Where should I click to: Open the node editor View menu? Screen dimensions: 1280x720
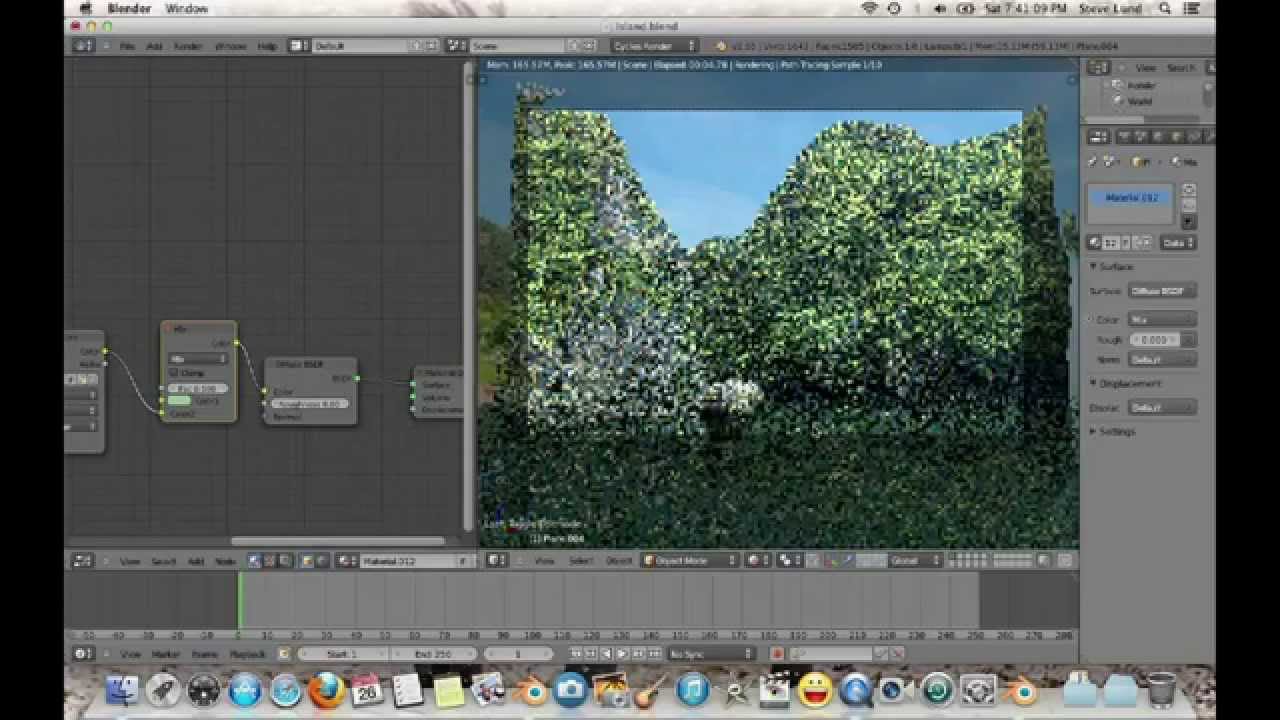pyautogui.click(x=130, y=561)
